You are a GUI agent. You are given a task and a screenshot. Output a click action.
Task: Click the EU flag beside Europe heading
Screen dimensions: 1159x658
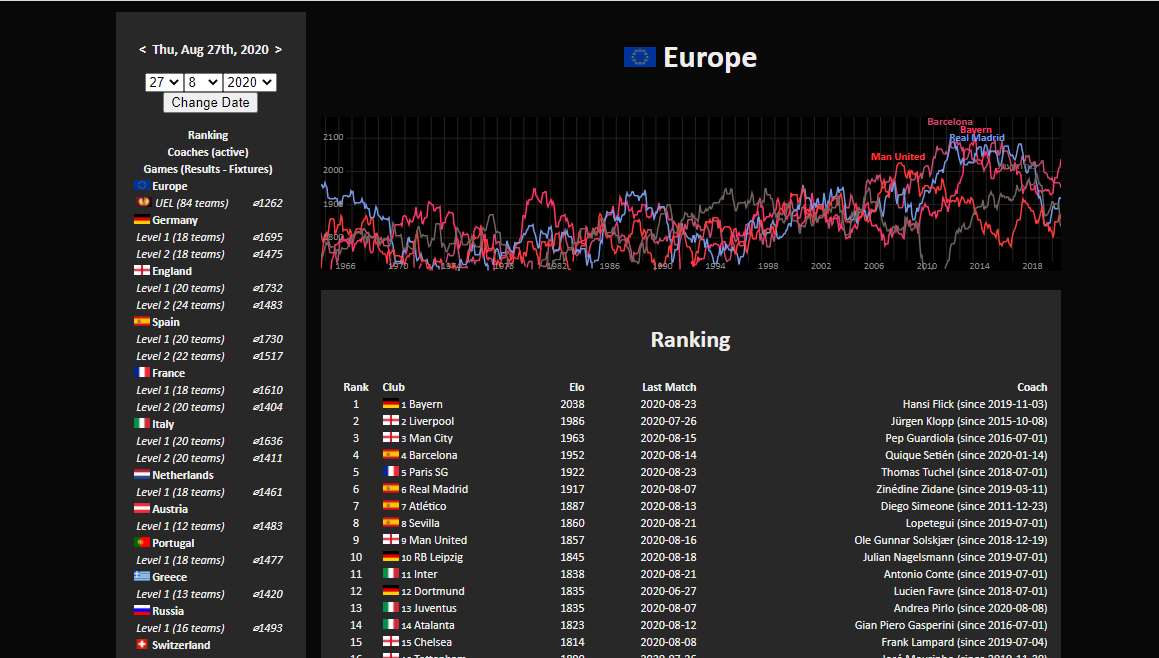(x=640, y=58)
